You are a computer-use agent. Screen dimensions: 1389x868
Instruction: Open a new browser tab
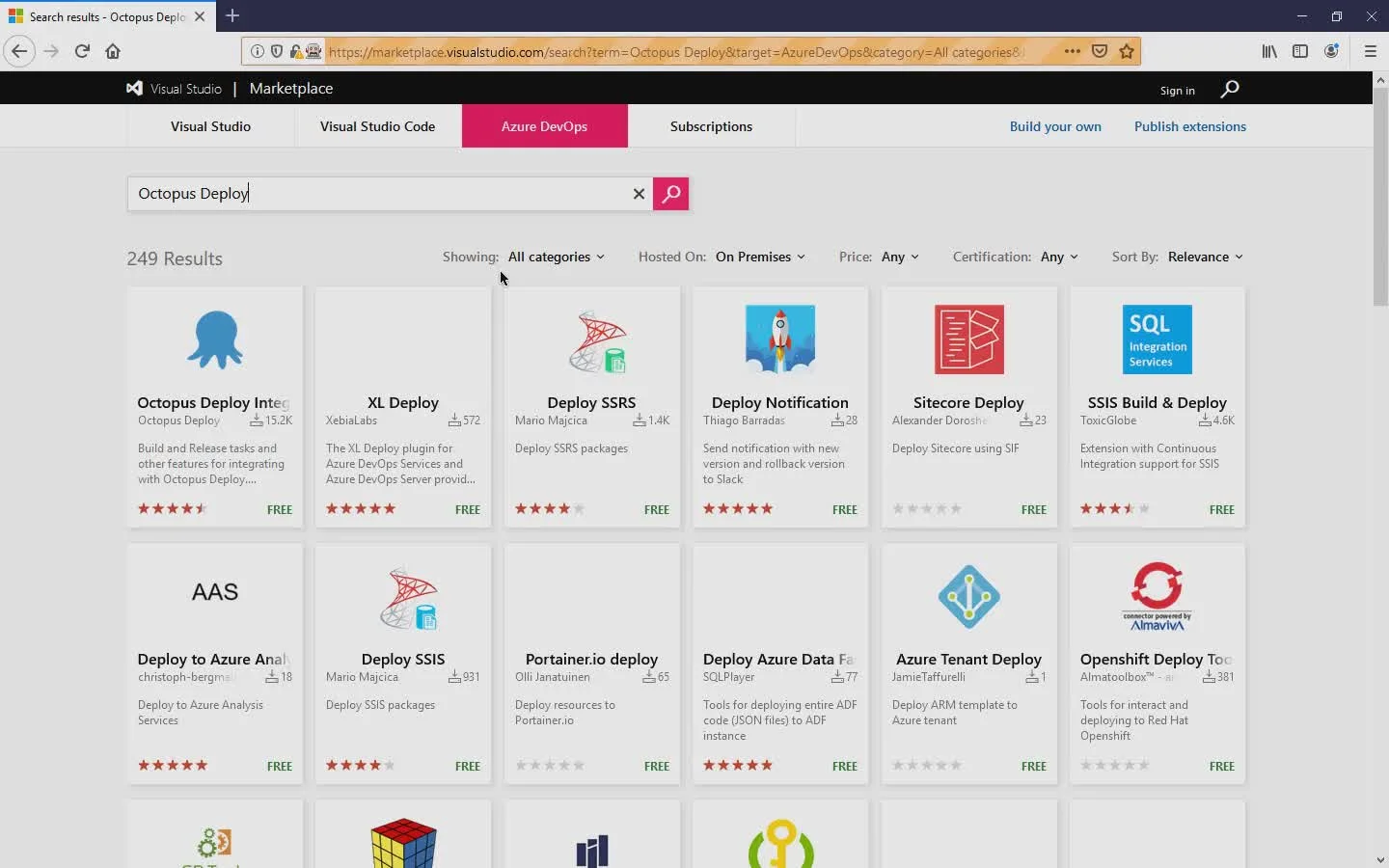click(x=232, y=16)
